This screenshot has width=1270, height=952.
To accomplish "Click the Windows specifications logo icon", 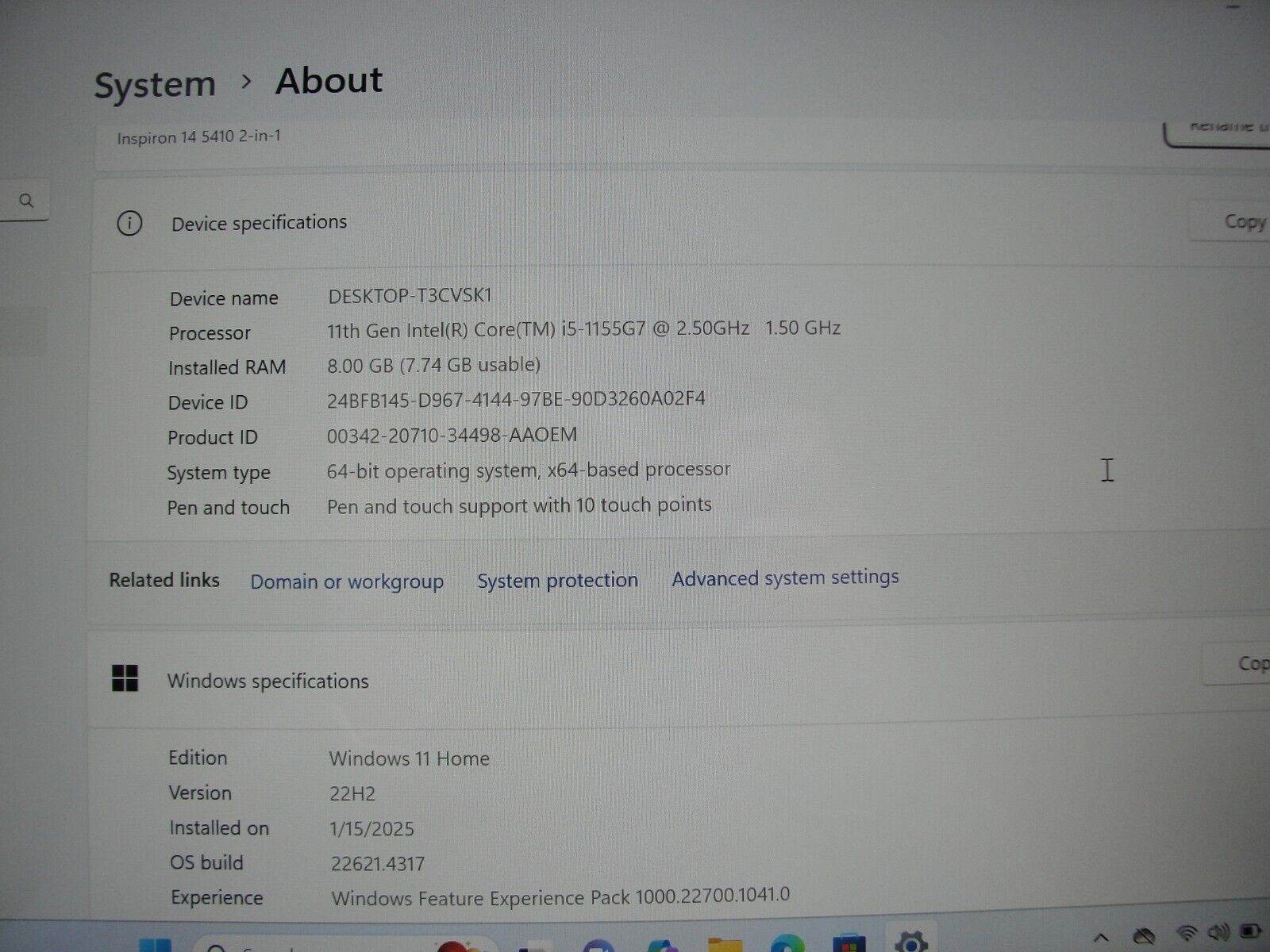I will point(125,680).
